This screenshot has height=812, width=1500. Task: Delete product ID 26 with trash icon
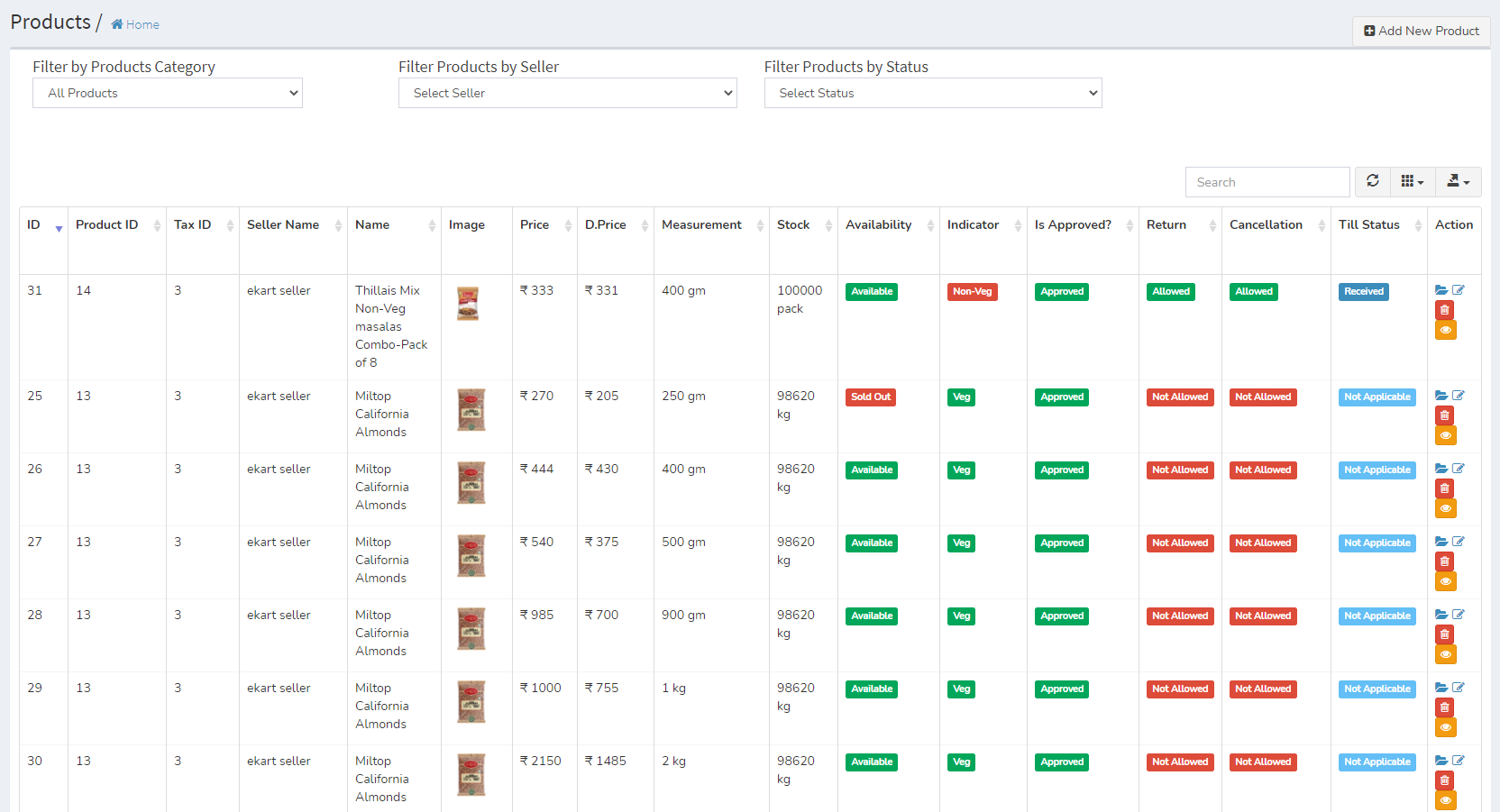pos(1445,488)
